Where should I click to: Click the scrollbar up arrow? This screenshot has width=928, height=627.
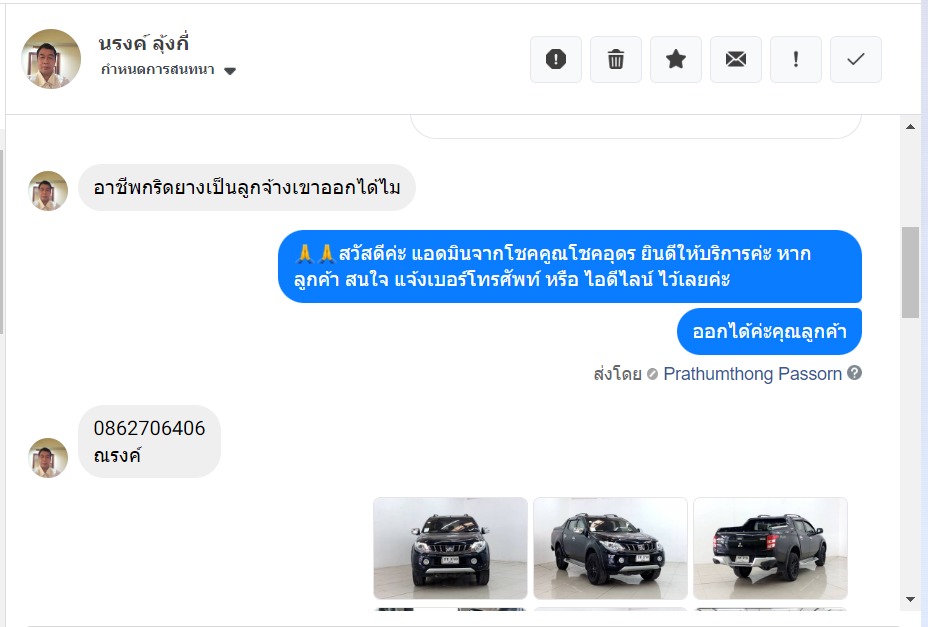click(910, 127)
